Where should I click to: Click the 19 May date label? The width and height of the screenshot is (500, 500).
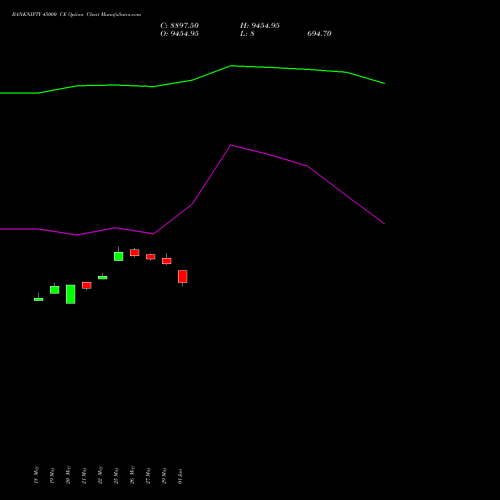(52, 475)
